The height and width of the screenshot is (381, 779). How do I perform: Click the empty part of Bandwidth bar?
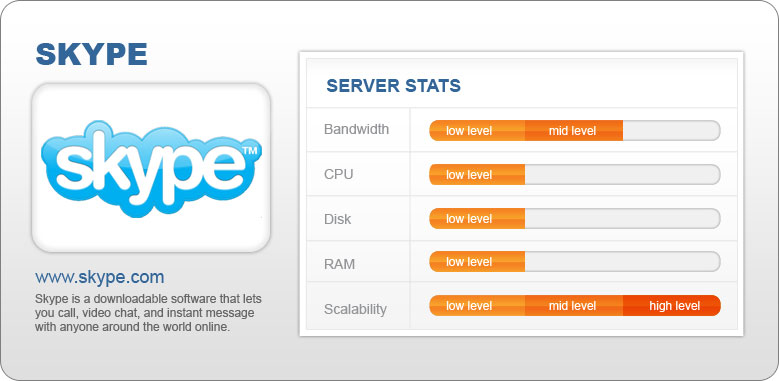click(672, 131)
